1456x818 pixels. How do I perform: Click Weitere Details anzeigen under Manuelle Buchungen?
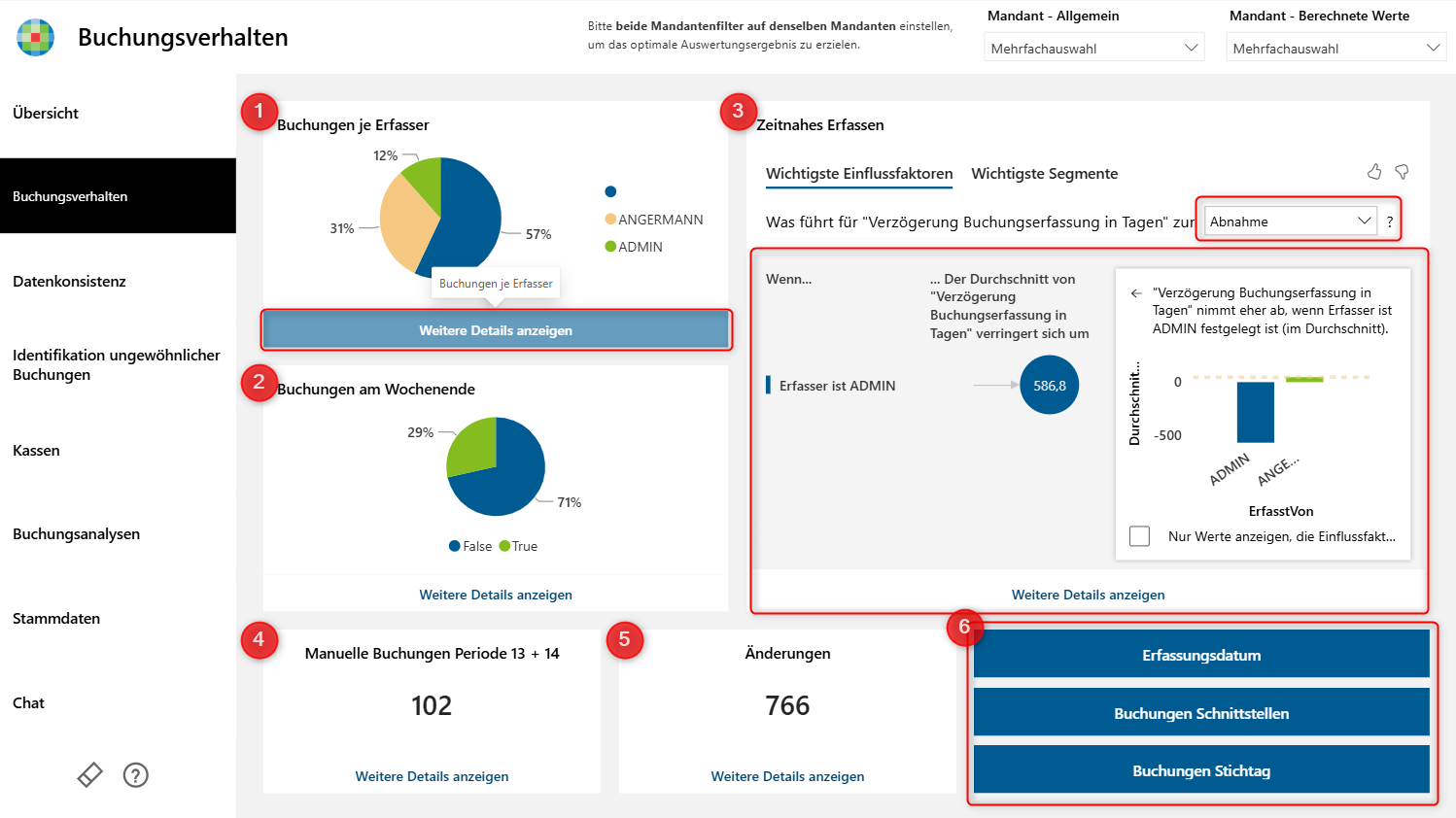pos(432,776)
